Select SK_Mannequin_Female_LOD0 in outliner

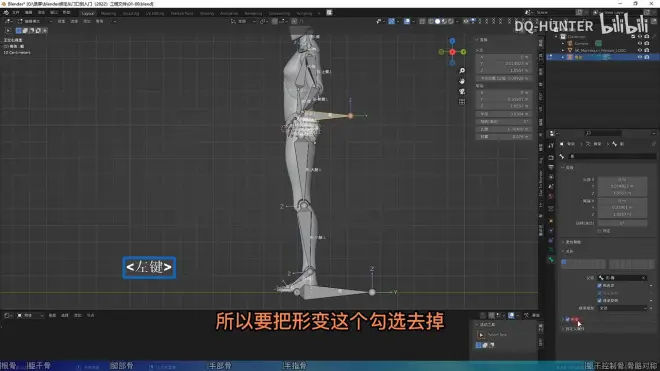coord(600,50)
